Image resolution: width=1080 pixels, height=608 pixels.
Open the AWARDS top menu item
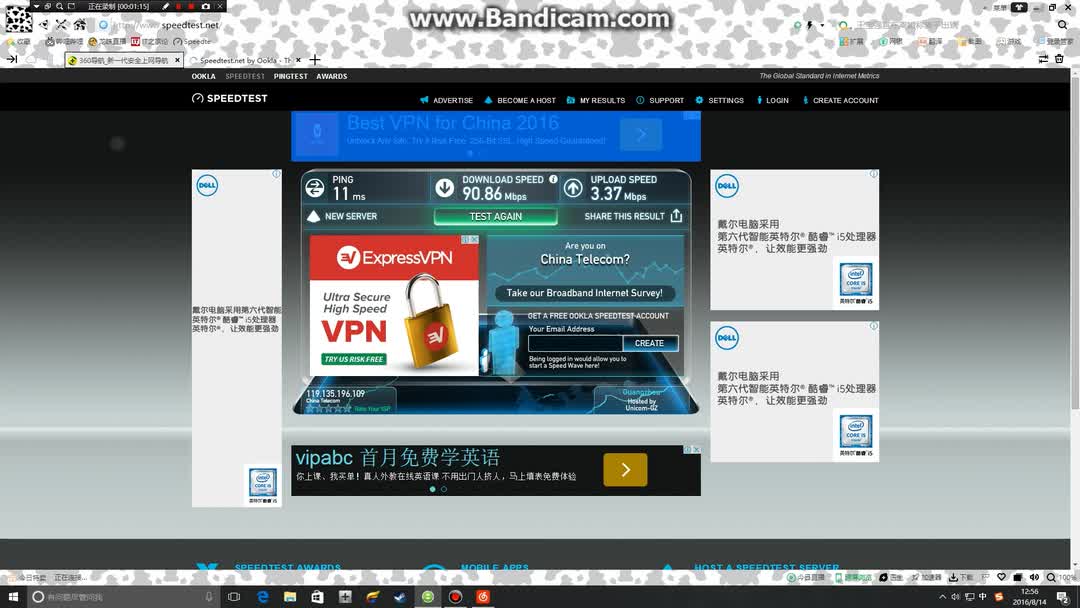click(332, 76)
